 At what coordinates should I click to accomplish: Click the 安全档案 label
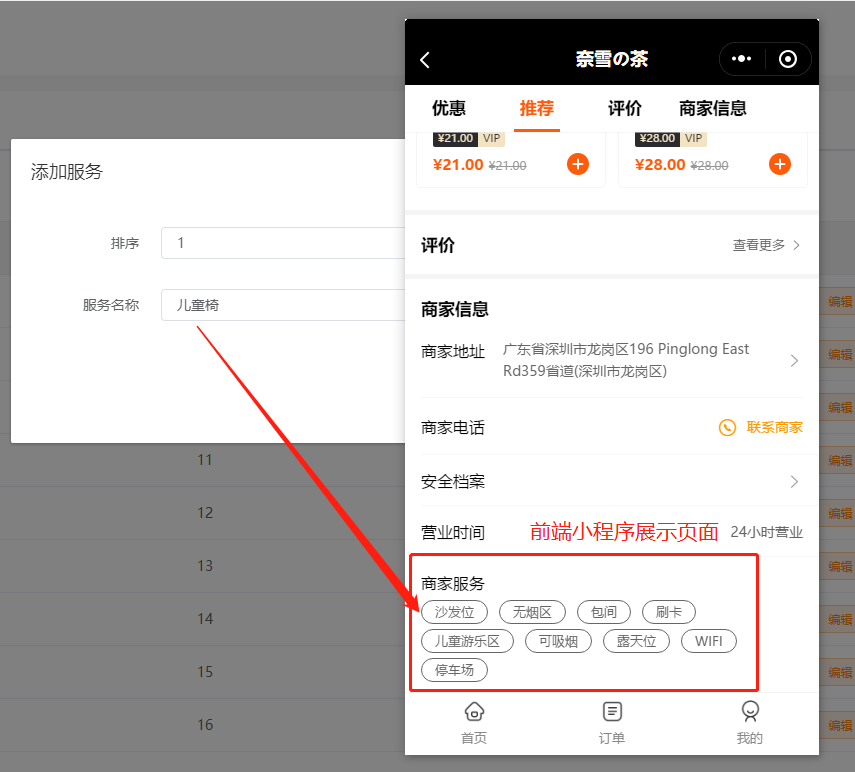453,481
